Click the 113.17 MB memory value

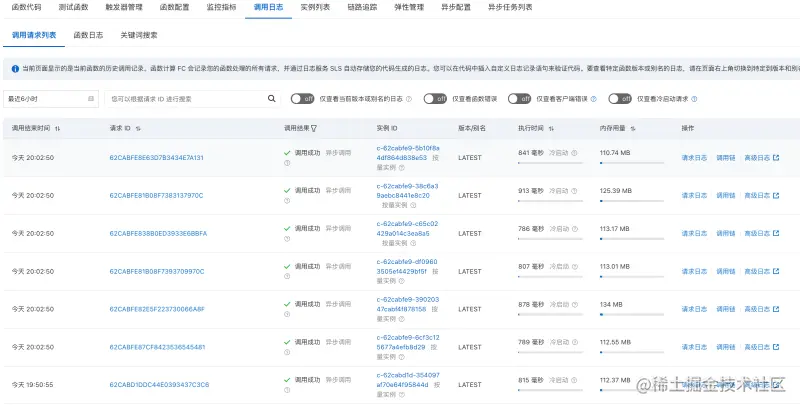click(x=615, y=228)
